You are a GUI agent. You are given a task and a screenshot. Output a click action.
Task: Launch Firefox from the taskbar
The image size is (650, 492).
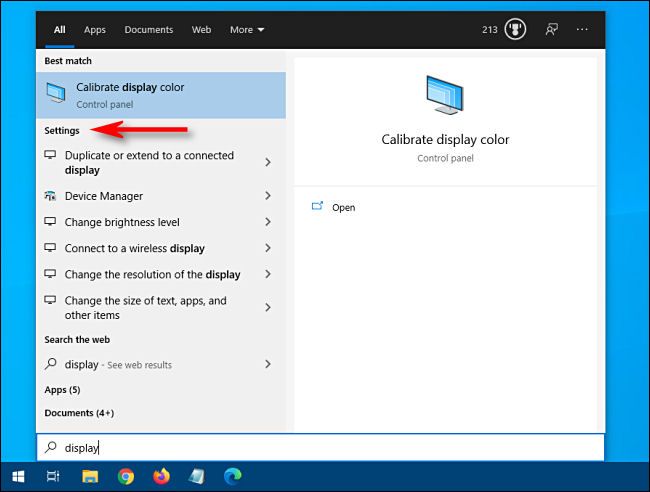pyautogui.click(x=162, y=477)
